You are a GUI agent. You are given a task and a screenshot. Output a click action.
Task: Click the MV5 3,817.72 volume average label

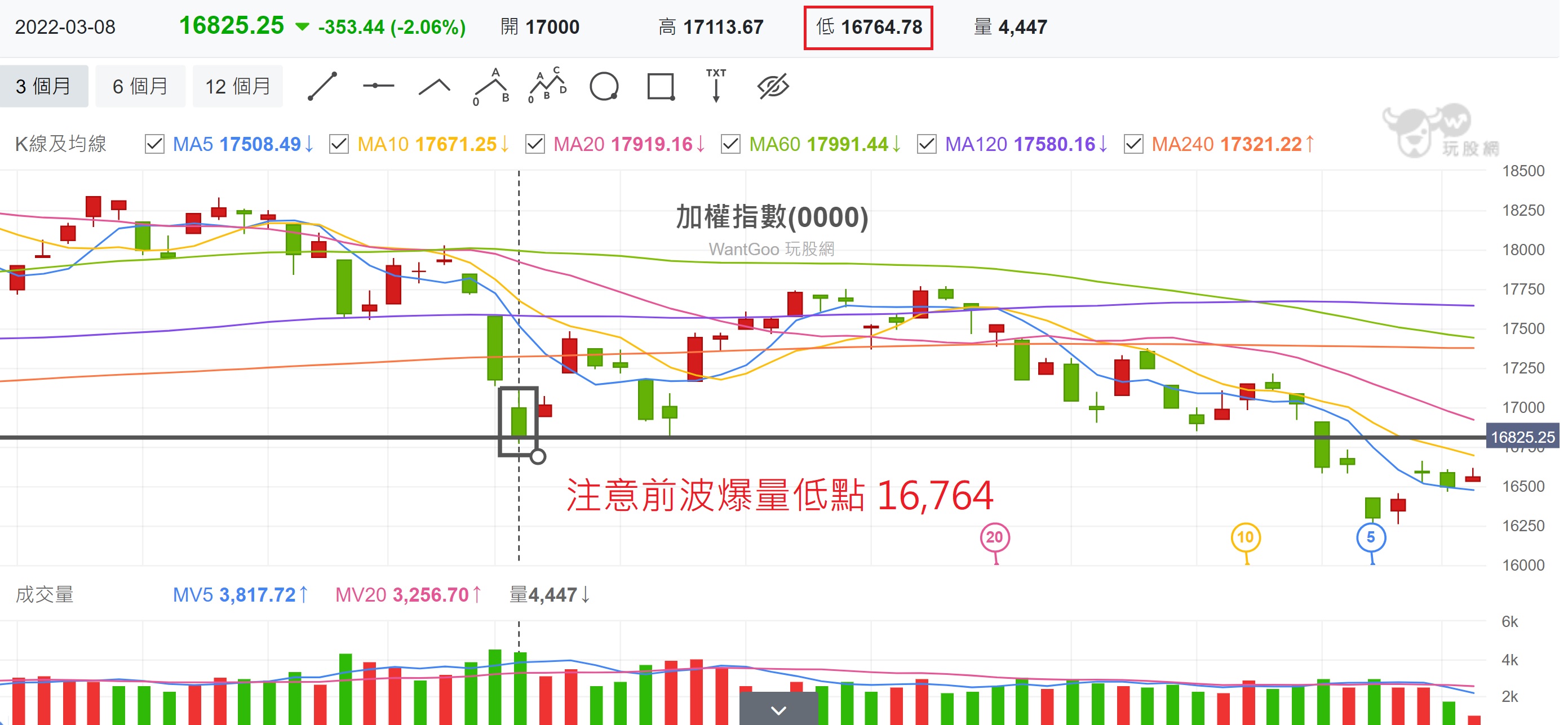click(x=241, y=595)
